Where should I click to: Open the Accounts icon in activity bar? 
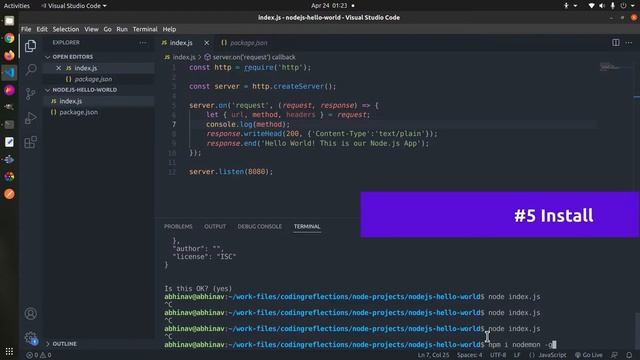(x=31, y=313)
